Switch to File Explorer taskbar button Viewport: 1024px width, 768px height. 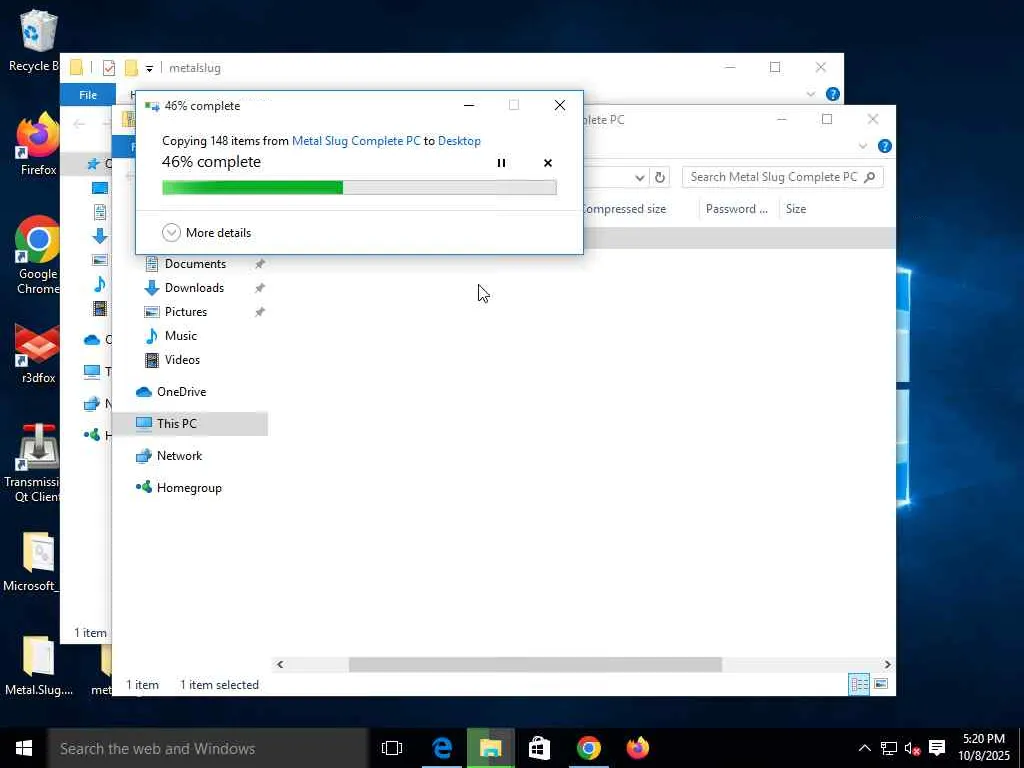pos(490,748)
